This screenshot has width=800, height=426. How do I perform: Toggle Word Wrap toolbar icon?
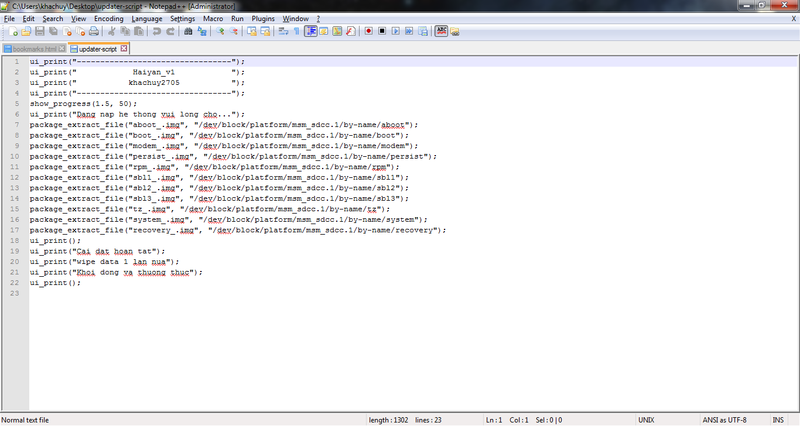coord(283,32)
